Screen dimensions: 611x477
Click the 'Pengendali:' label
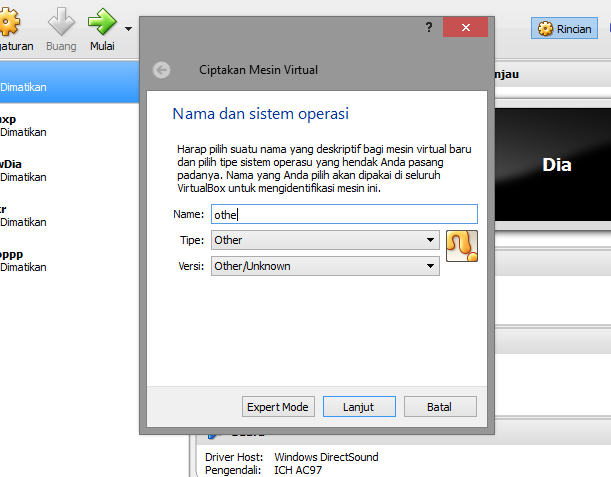coord(233,470)
